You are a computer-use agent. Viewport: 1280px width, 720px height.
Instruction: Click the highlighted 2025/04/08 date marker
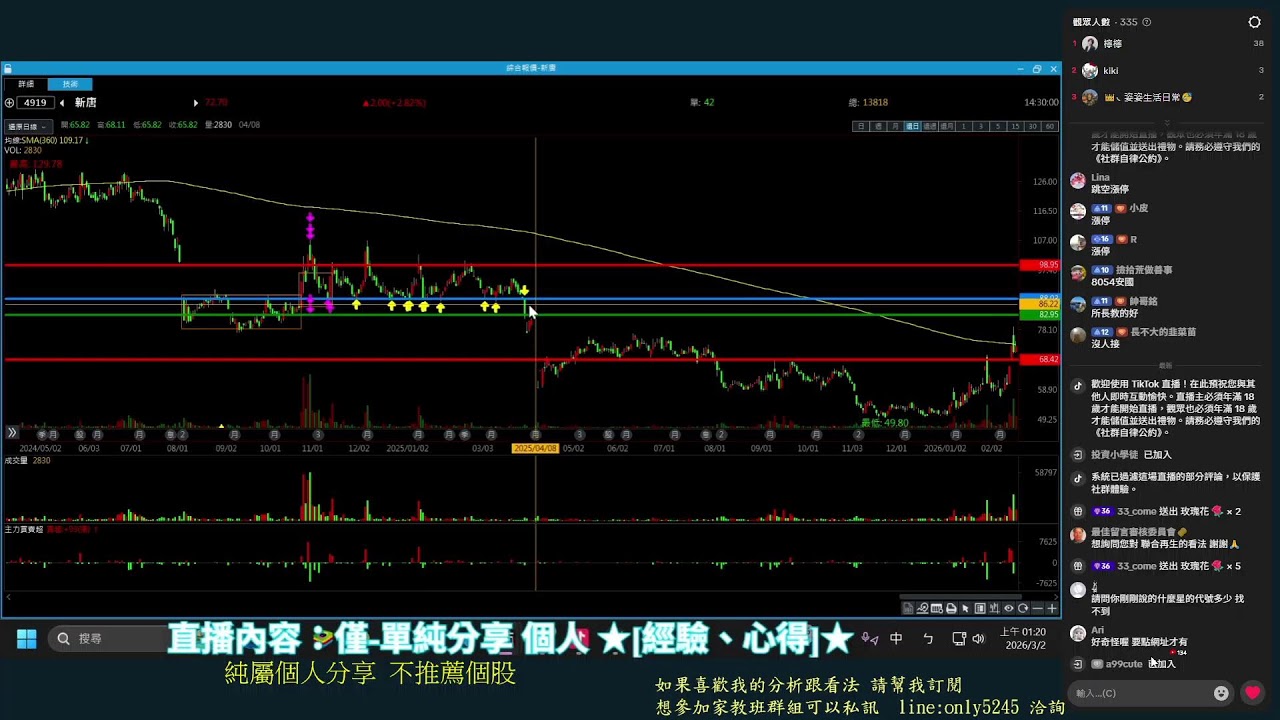(535, 448)
